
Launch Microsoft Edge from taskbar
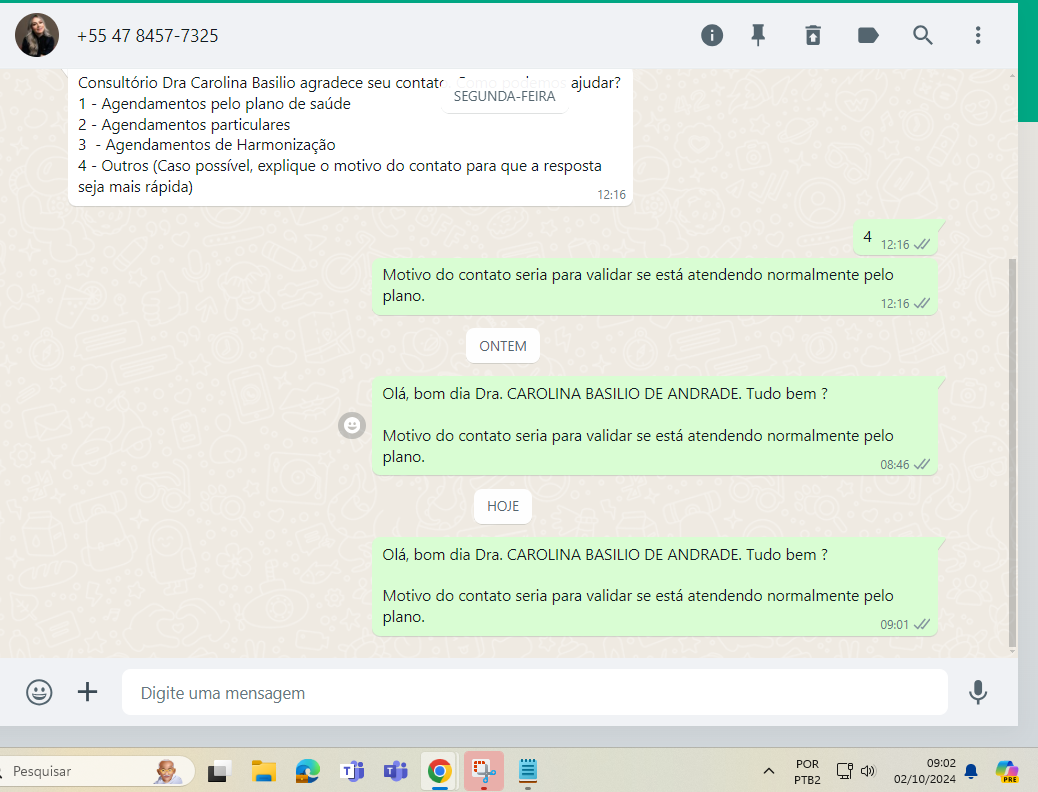307,771
